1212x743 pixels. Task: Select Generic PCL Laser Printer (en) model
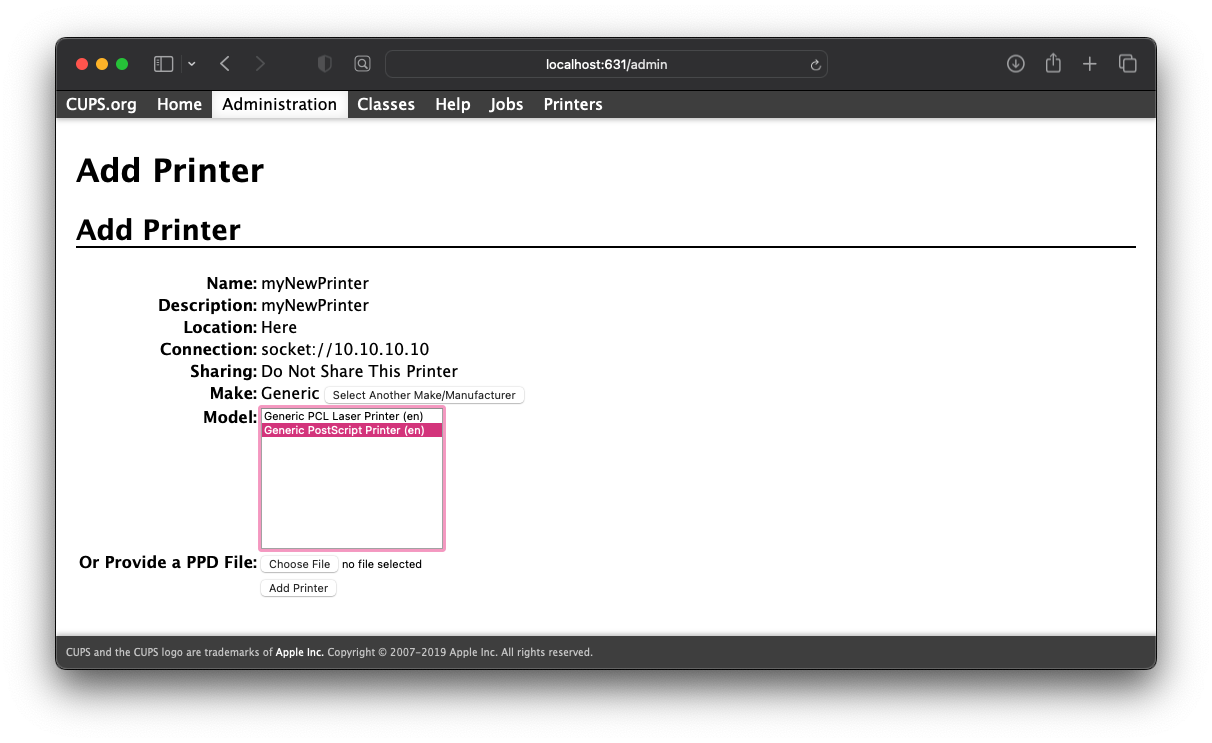[x=352, y=416]
